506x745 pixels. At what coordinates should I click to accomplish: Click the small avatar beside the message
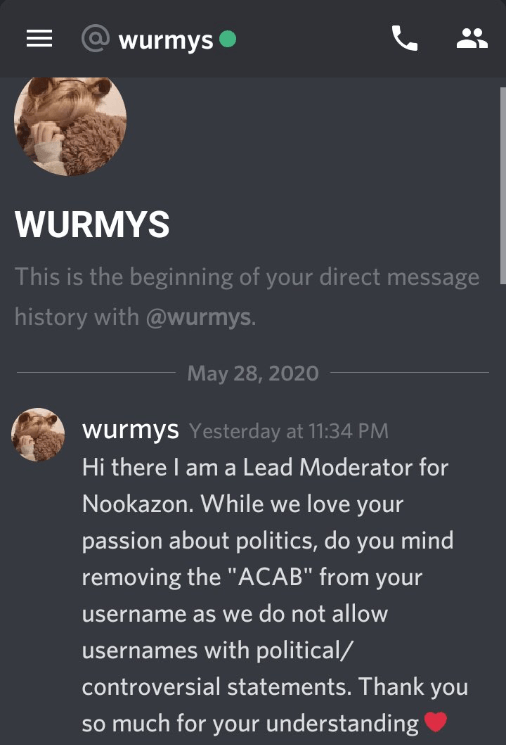[38, 435]
